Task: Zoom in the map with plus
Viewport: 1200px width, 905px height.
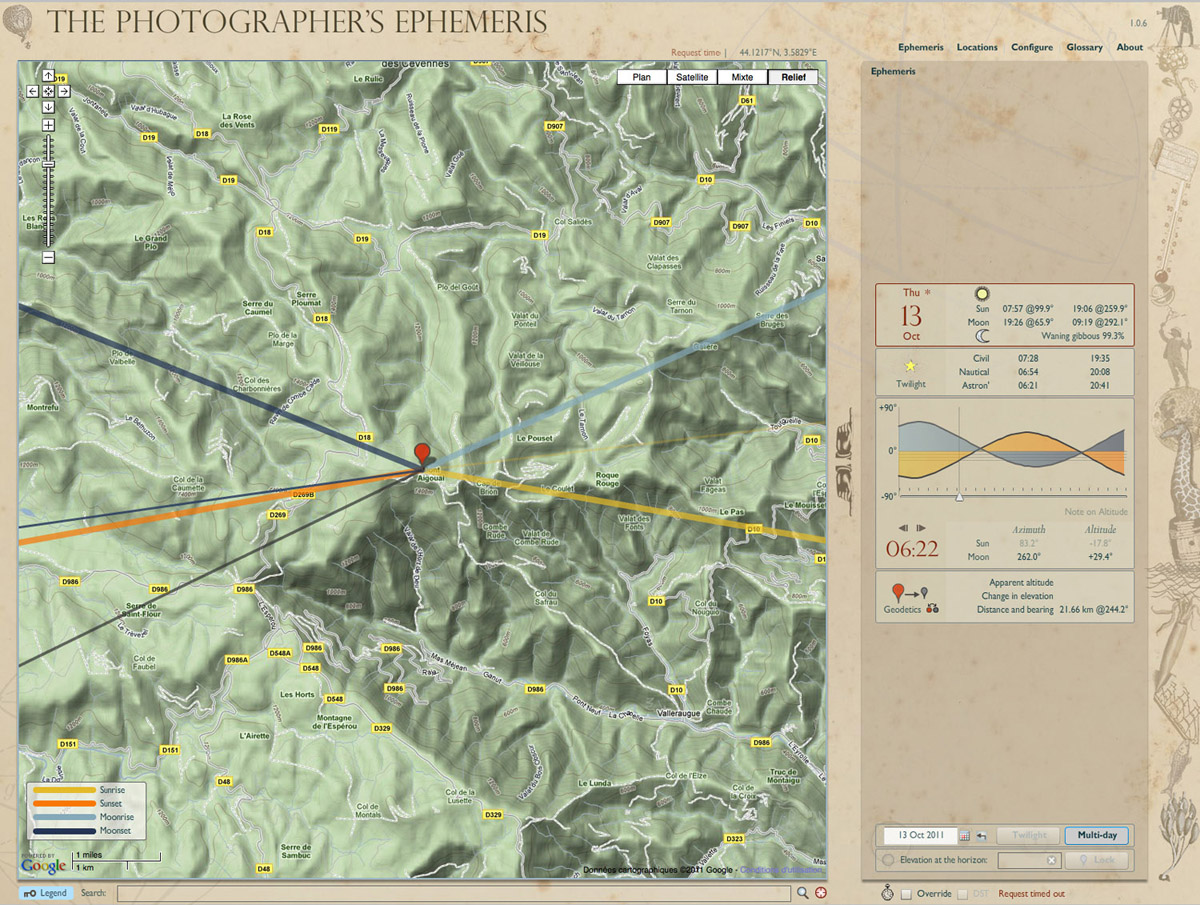Action: 48,125
